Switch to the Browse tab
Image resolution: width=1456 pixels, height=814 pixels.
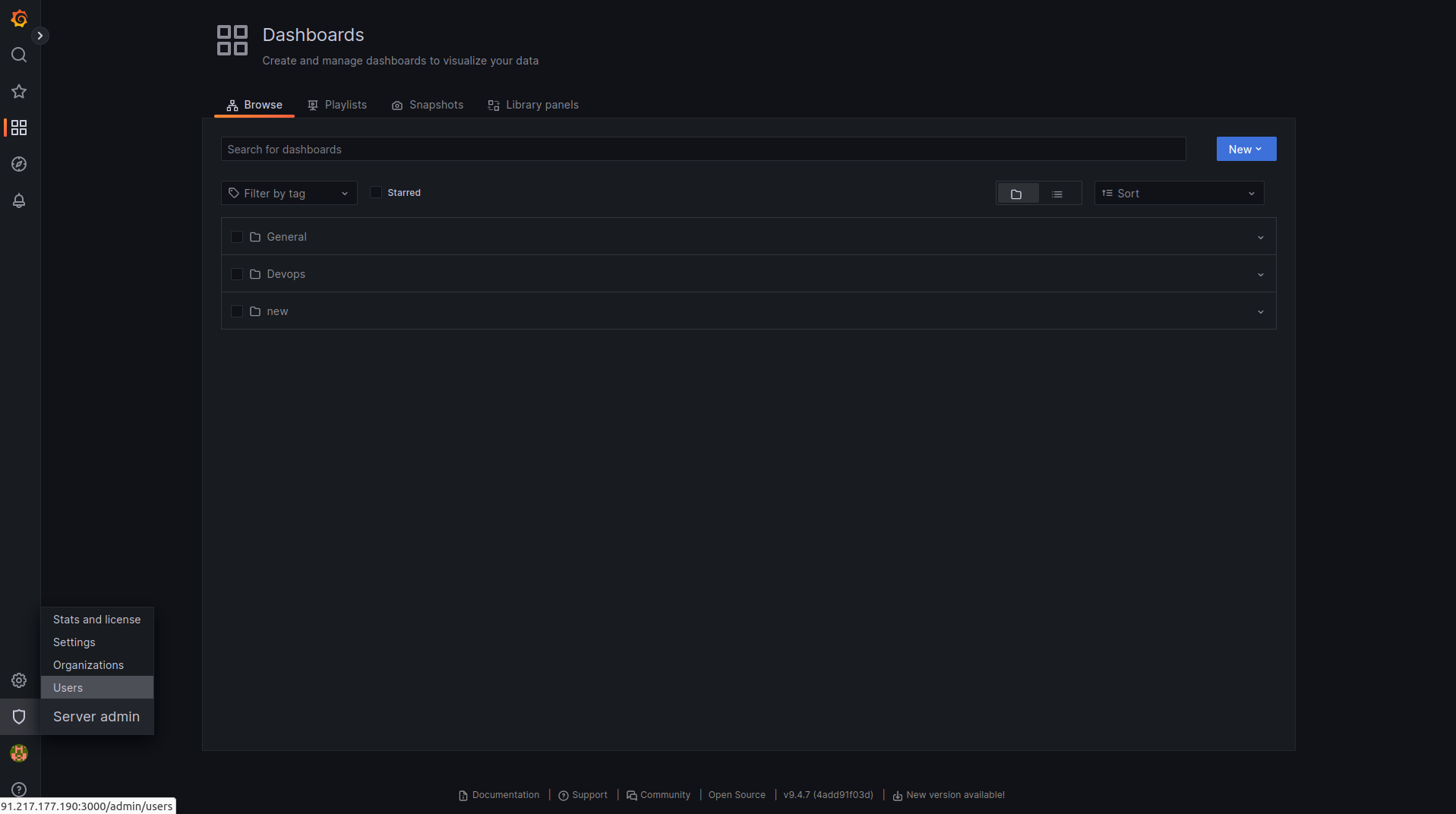(254, 105)
